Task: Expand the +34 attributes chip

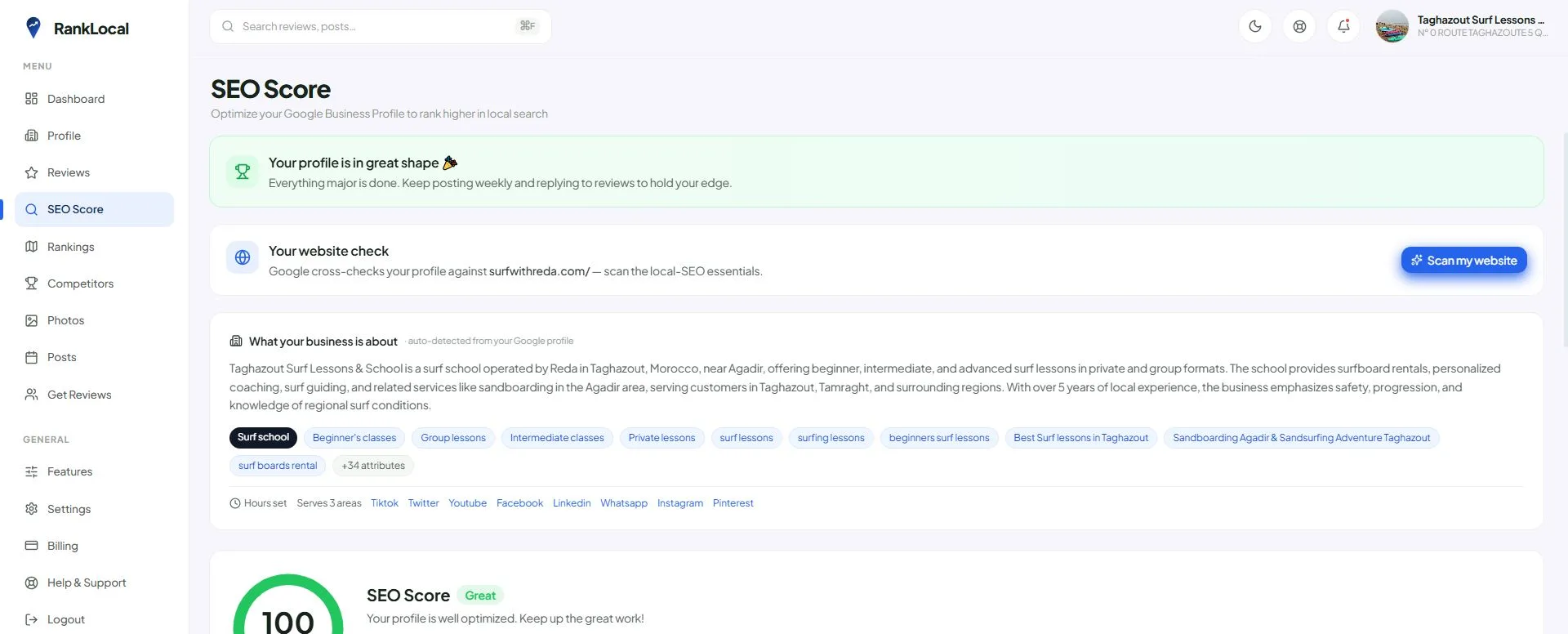Action: 373,466
